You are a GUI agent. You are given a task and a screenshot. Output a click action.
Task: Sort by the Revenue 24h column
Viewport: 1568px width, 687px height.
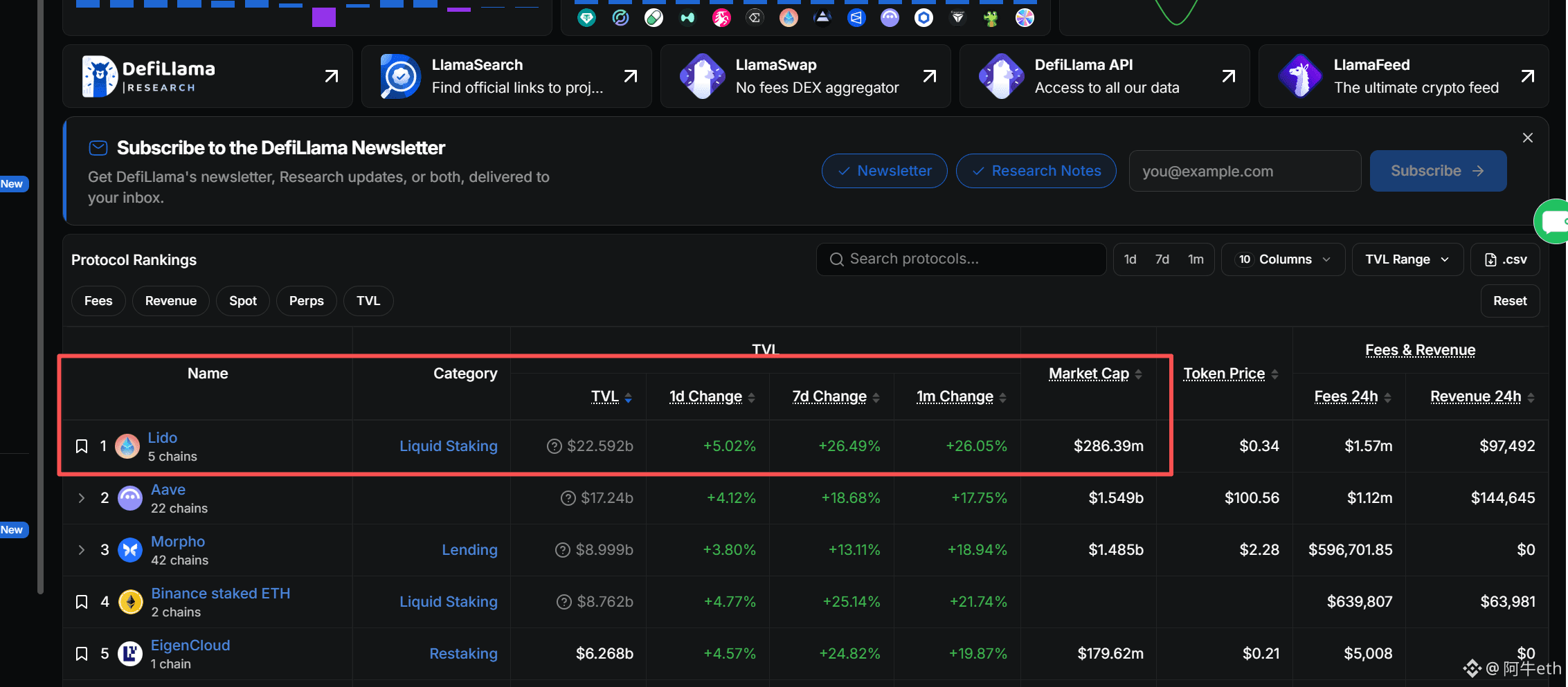[x=1483, y=396]
